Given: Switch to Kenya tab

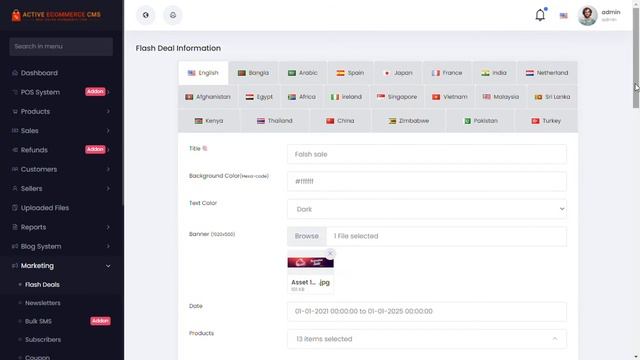Looking at the screenshot, I should pos(209,121).
